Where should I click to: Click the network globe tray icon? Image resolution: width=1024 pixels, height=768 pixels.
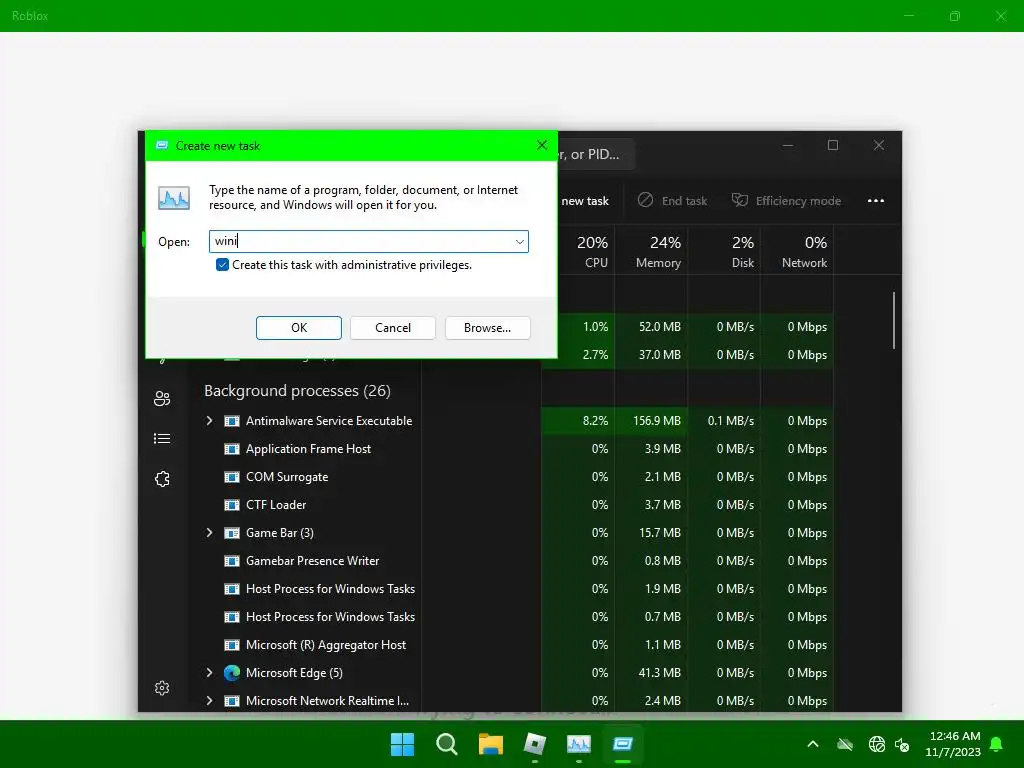coord(876,744)
